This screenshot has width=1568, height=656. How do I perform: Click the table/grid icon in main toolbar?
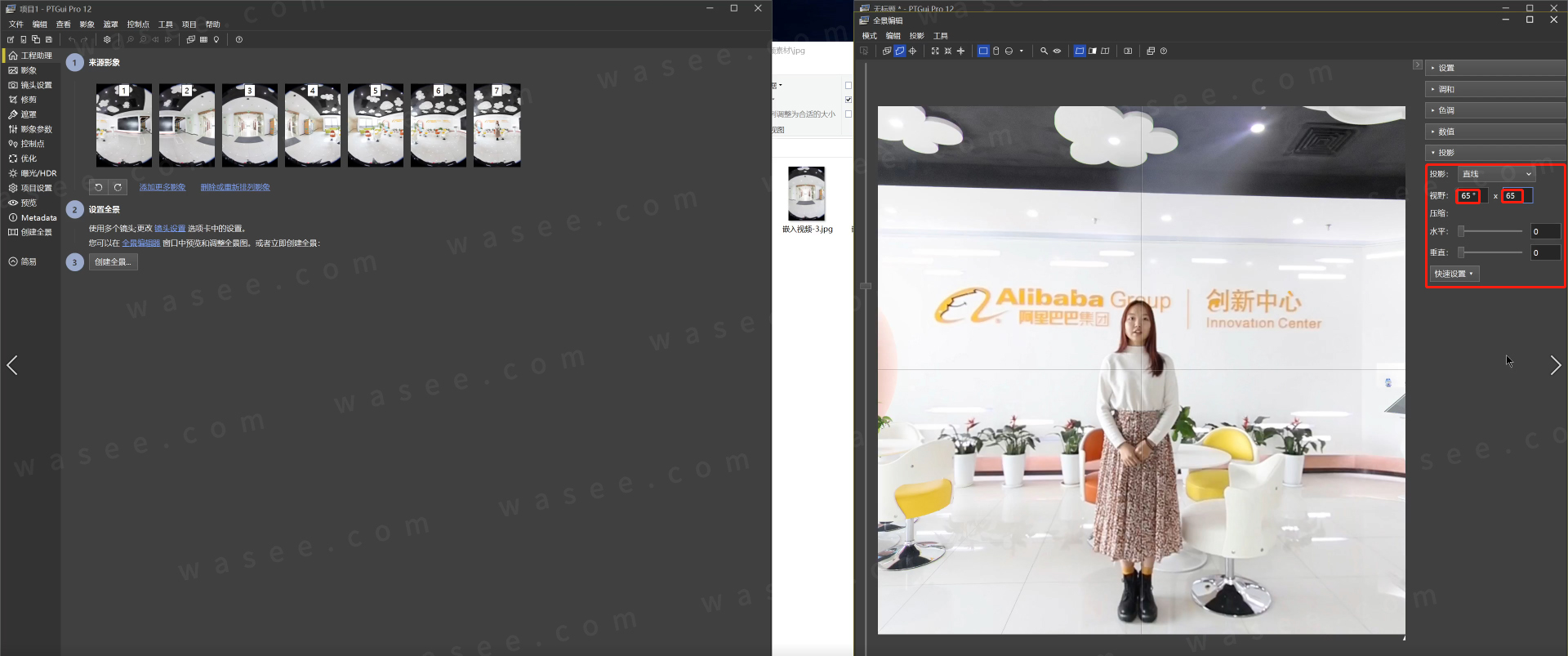pos(203,39)
